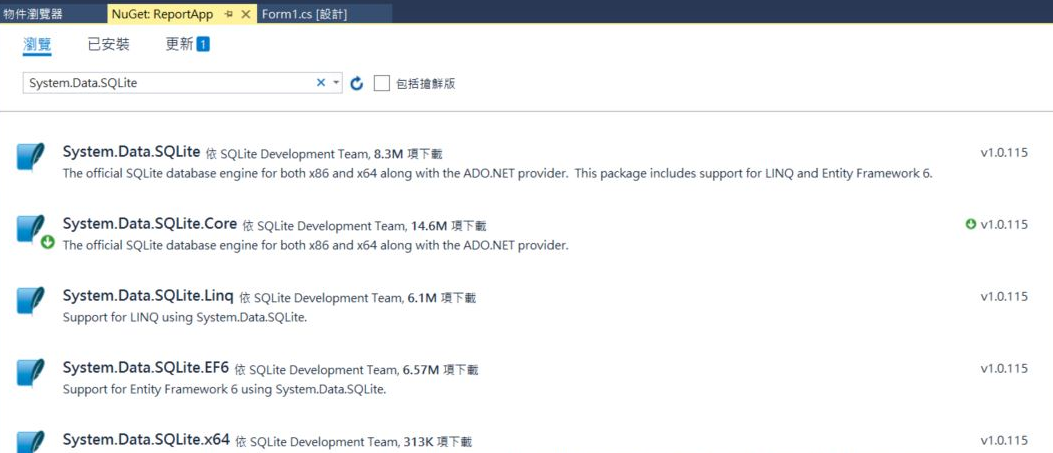The width and height of the screenshot is (1053, 453).
Task: Click the System.Data.SQLite.Linq package icon
Action: pyautogui.click(x=30, y=301)
